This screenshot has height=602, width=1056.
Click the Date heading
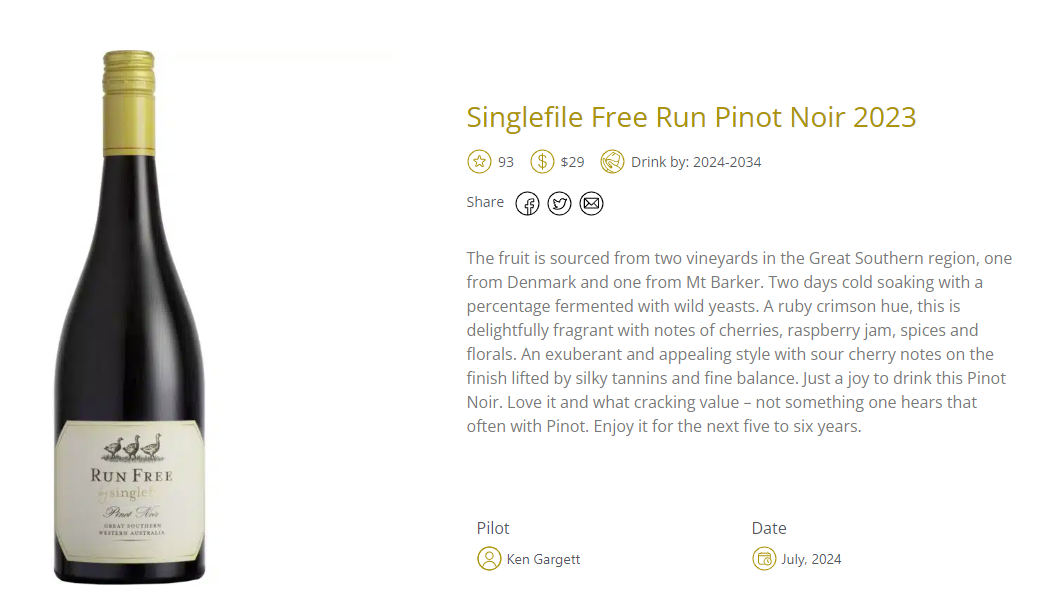tap(769, 528)
